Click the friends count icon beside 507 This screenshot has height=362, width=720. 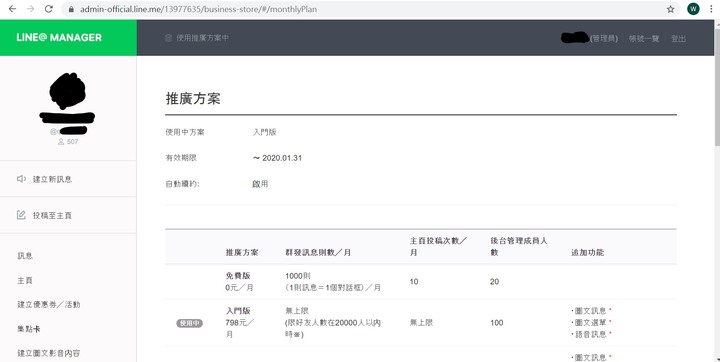(61, 142)
